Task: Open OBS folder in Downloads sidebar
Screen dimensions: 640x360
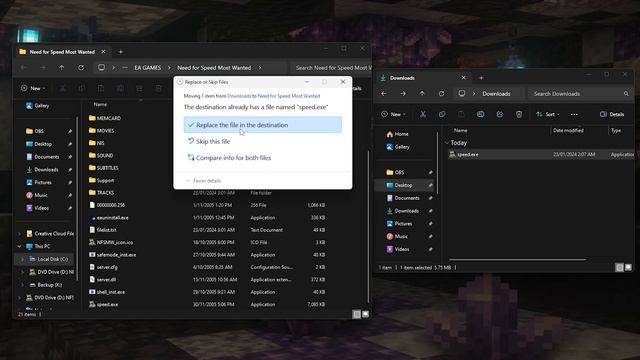Action: point(395,172)
